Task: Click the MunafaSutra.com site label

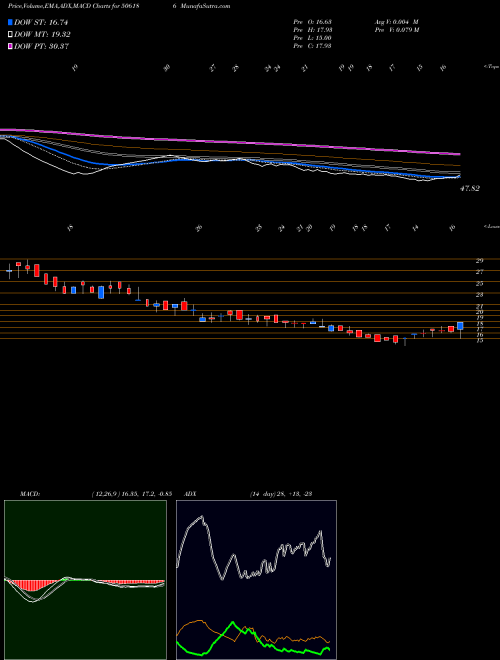Action: pyautogui.click(x=207, y=6)
